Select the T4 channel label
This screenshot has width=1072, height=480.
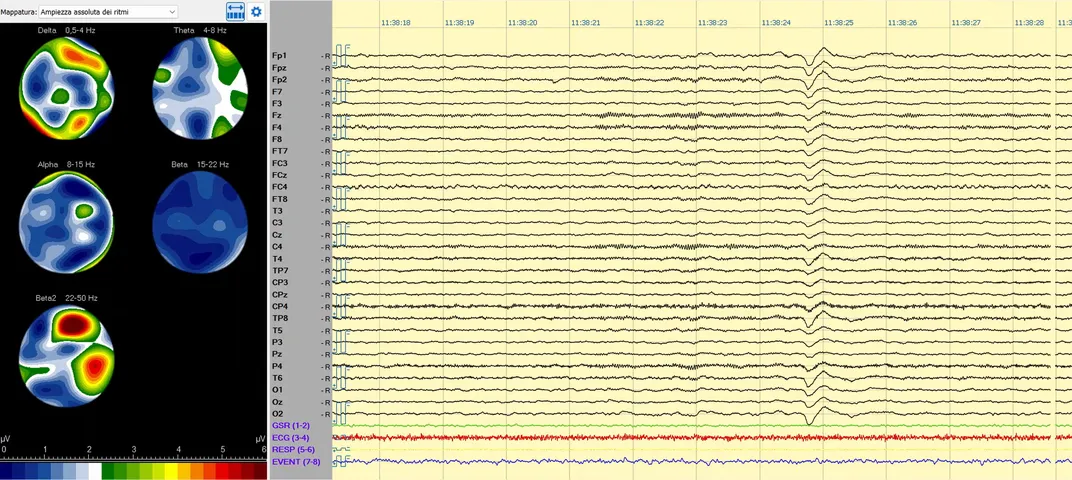pos(277,258)
